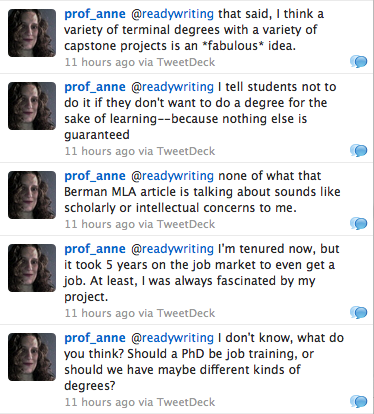Open conversation icon on the 'guaranteed' tweet
Viewport: 374px width, 414px height.
[x=359, y=151]
